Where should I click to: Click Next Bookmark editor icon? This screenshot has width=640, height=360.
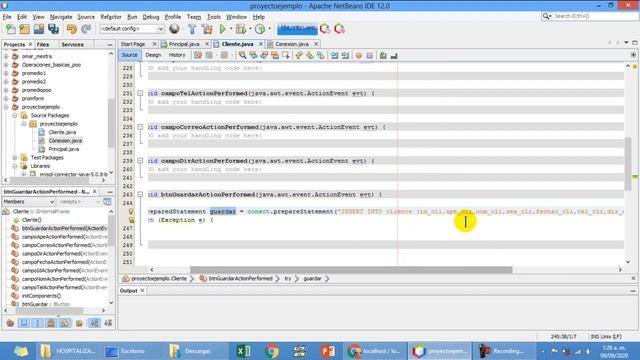(x=310, y=55)
